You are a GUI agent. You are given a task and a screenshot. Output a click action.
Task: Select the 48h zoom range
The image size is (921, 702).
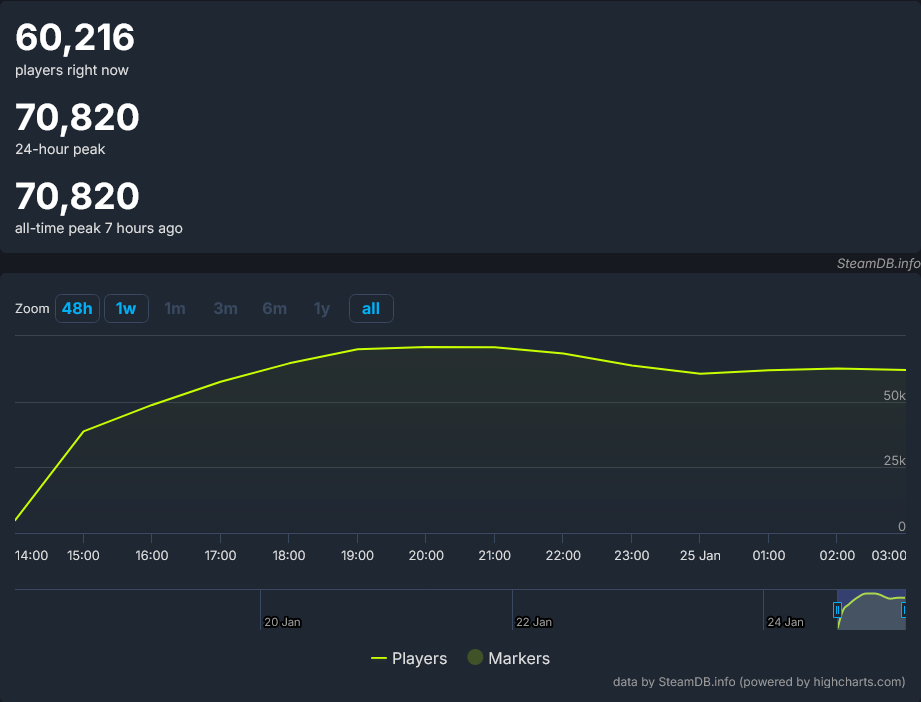(77, 308)
